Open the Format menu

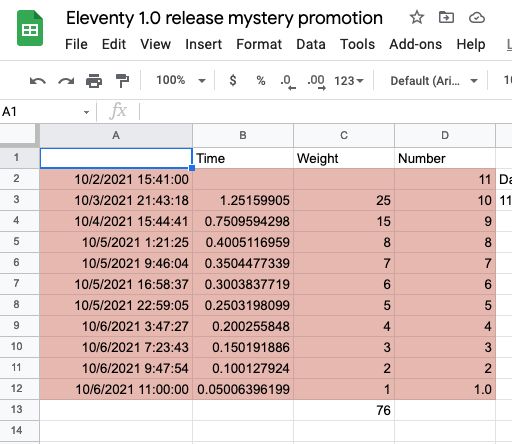point(259,44)
